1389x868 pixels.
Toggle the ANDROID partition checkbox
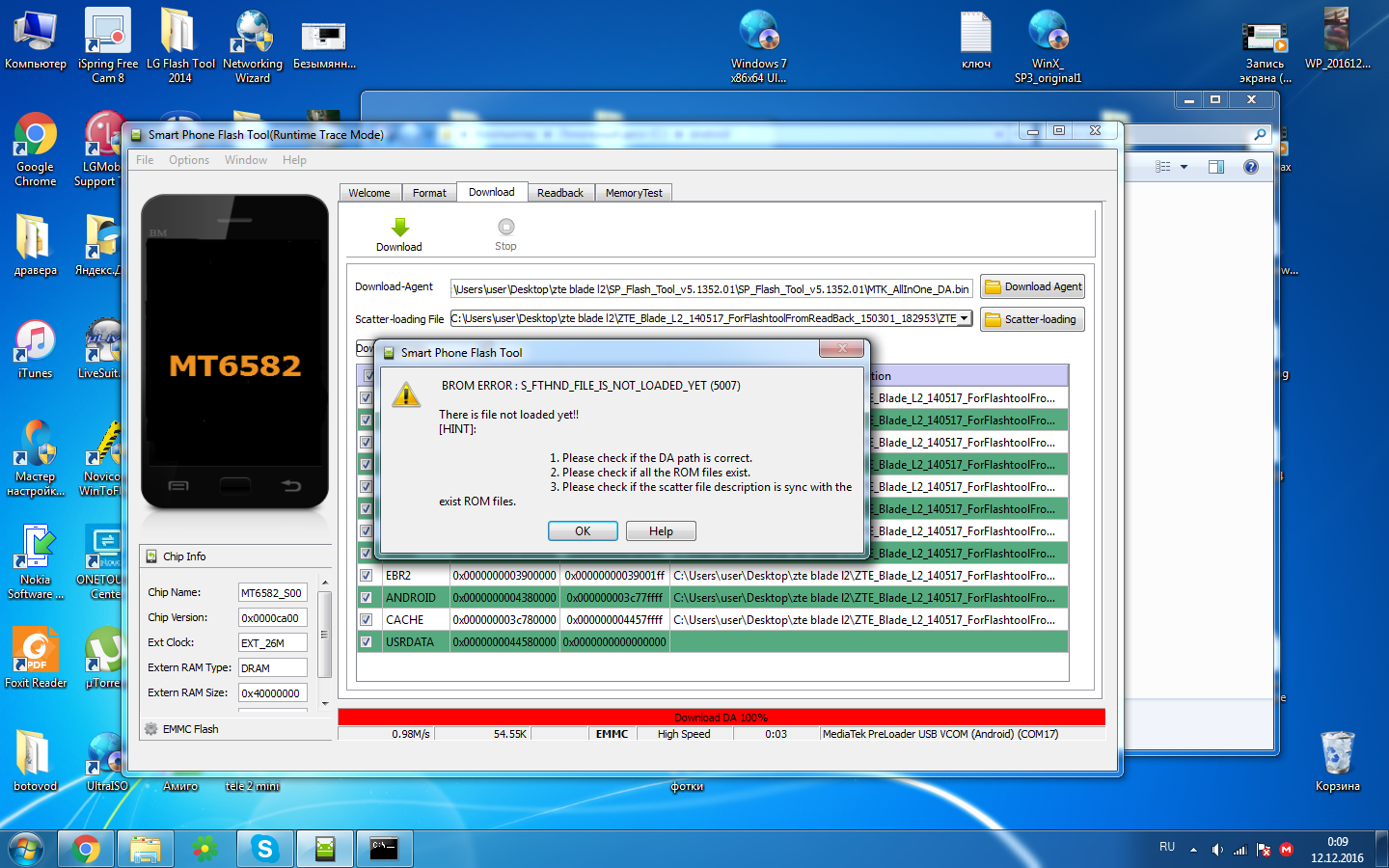click(367, 598)
